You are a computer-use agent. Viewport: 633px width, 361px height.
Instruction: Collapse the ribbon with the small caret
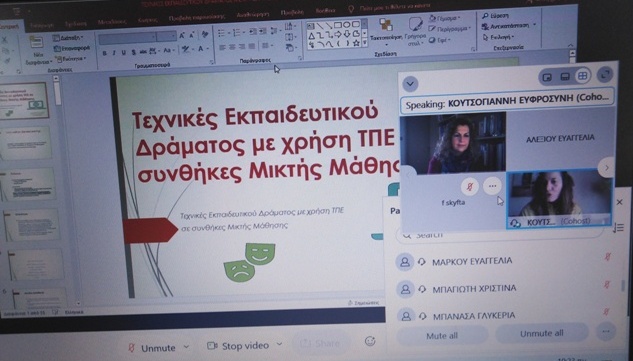tap(570, 46)
